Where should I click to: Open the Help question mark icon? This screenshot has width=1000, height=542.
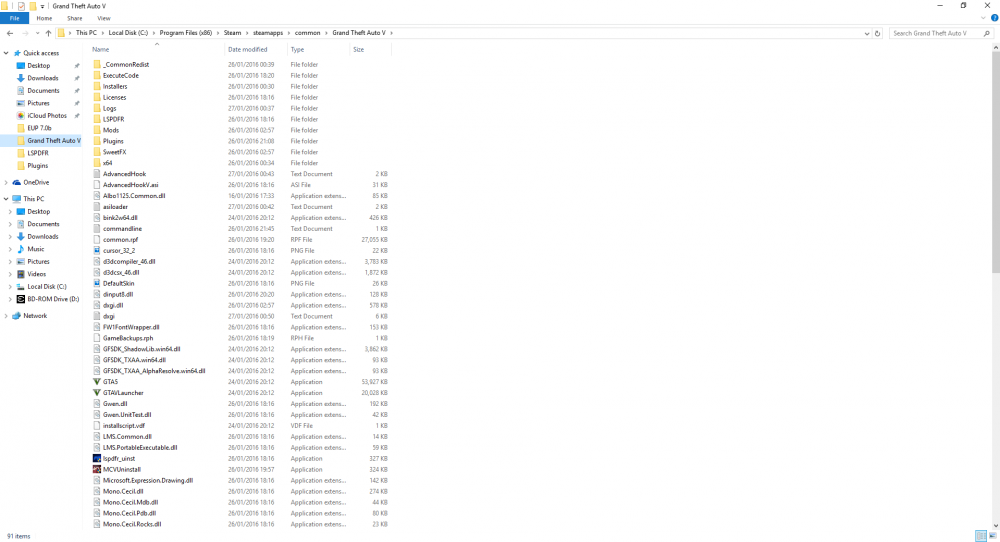(994, 18)
